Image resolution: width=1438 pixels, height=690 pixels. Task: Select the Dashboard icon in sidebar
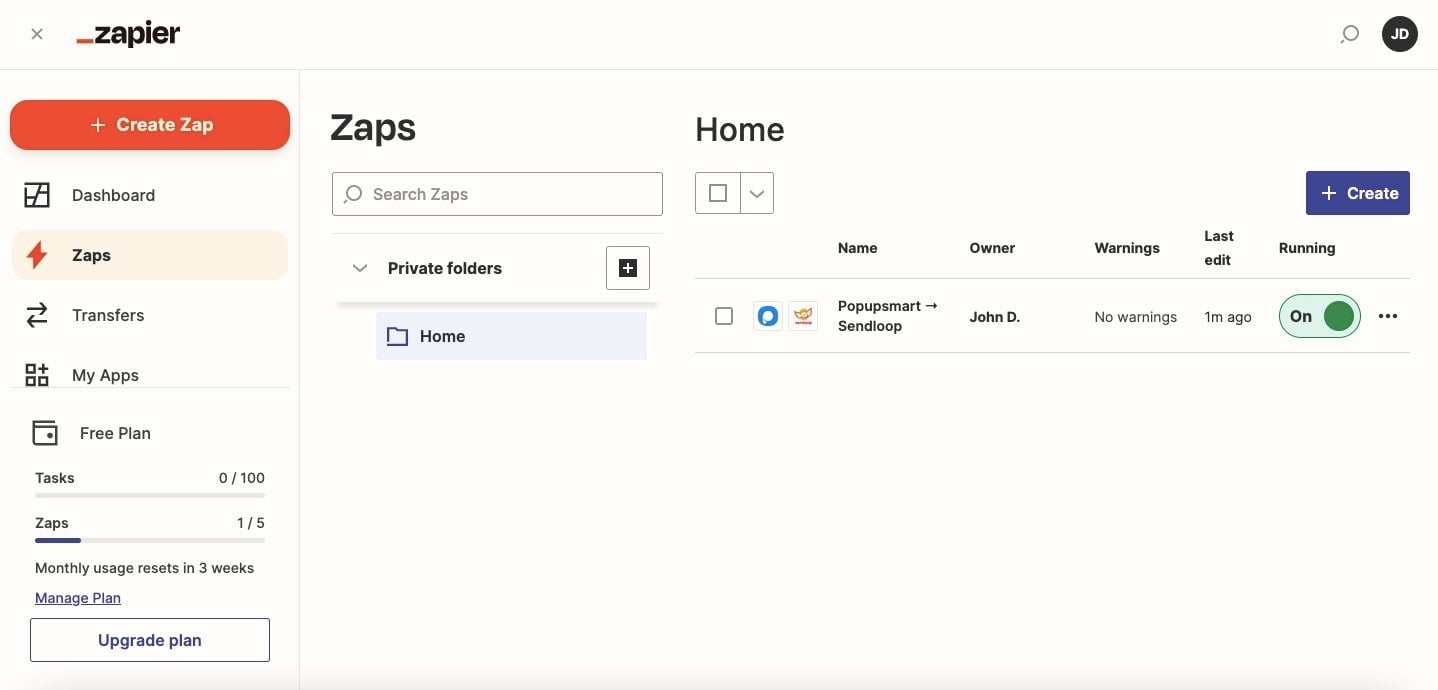pos(37,195)
